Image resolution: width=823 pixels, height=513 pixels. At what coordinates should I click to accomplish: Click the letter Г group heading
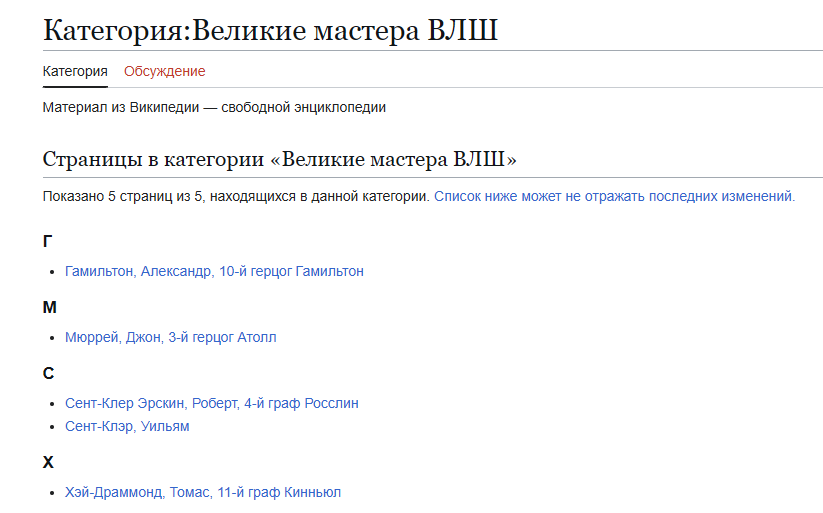pyautogui.click(x=48, y=241)
